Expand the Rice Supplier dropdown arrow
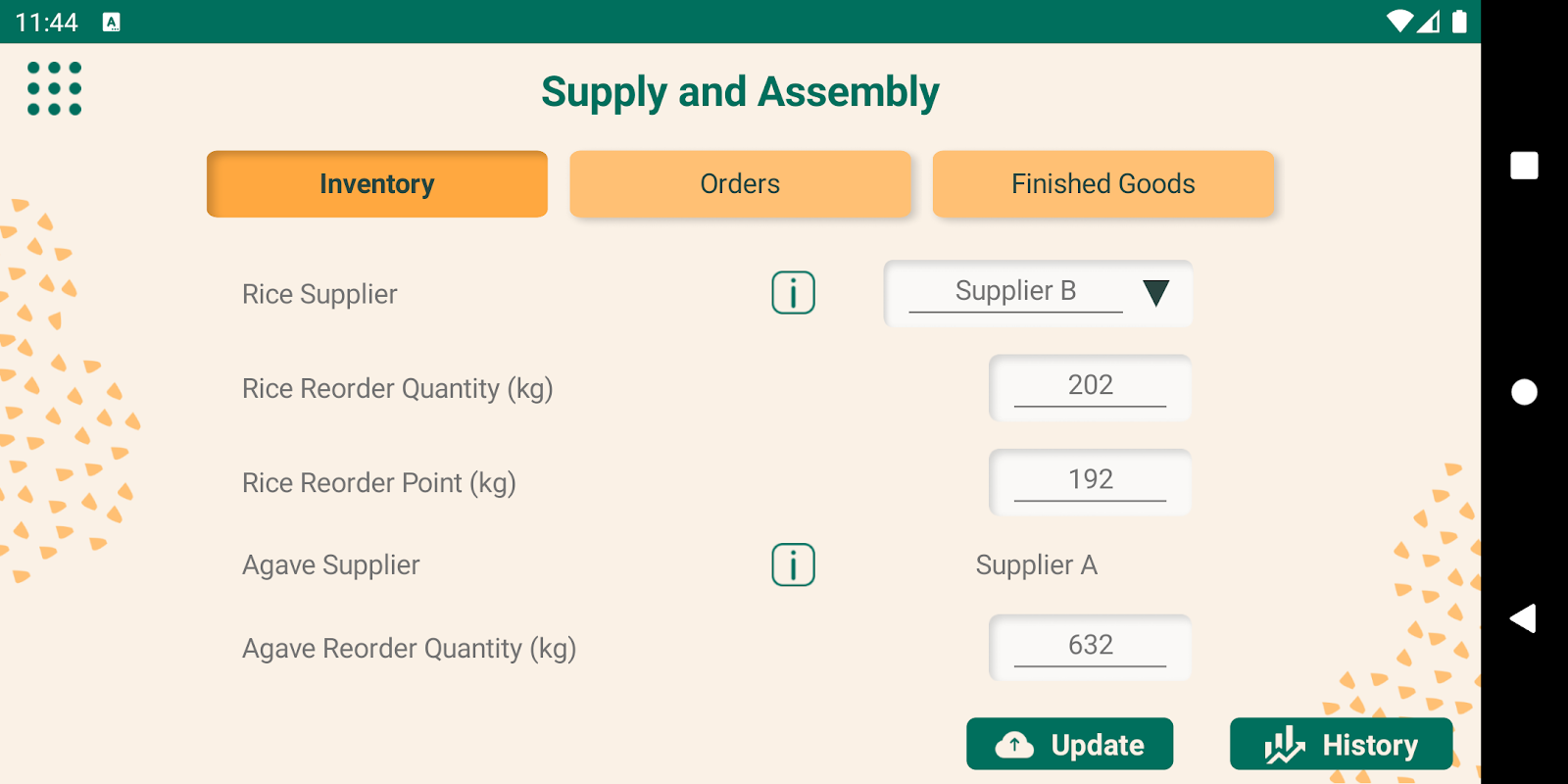 point(1156,293)
